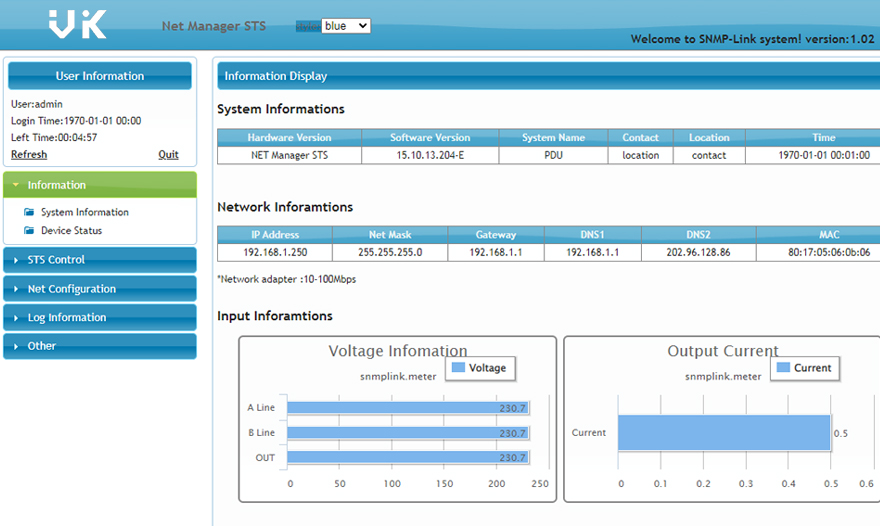The height and width of the screenshot is (526, 880).
Task: Open the color theme dropdown
Action: [x=345, y=26]
